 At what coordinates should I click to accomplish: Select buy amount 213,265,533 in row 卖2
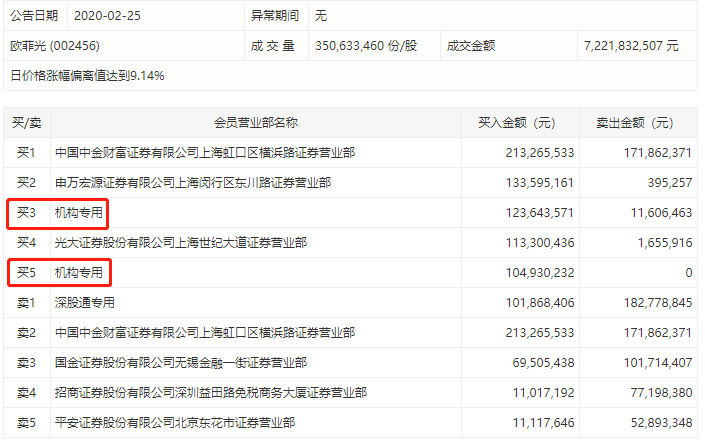(x=540, y=333)
